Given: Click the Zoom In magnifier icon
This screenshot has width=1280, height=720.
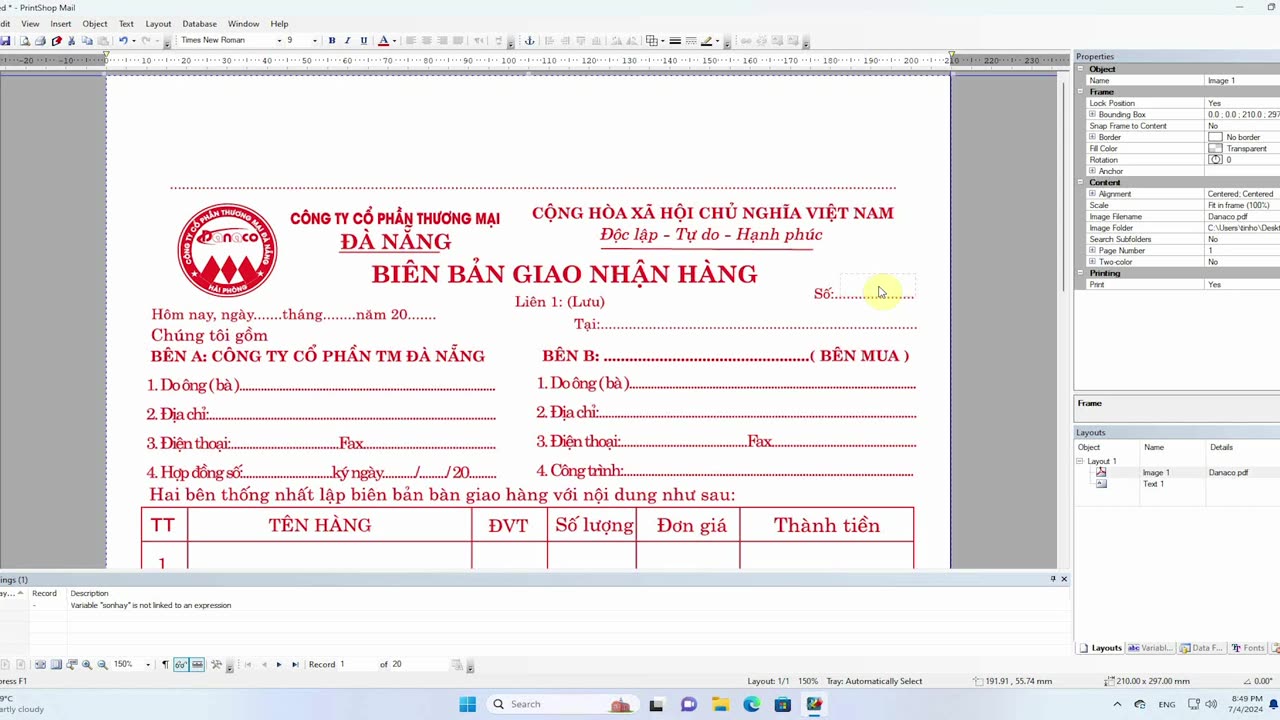Looking at the screenshot, I should click(x=87, y=665).
